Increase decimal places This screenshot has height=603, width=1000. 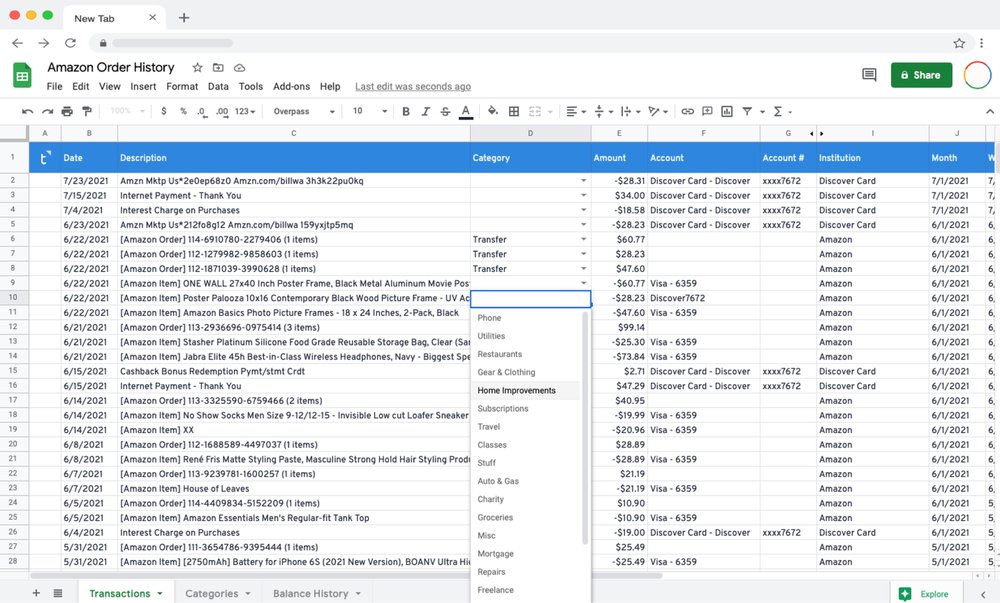click(222, 112)
